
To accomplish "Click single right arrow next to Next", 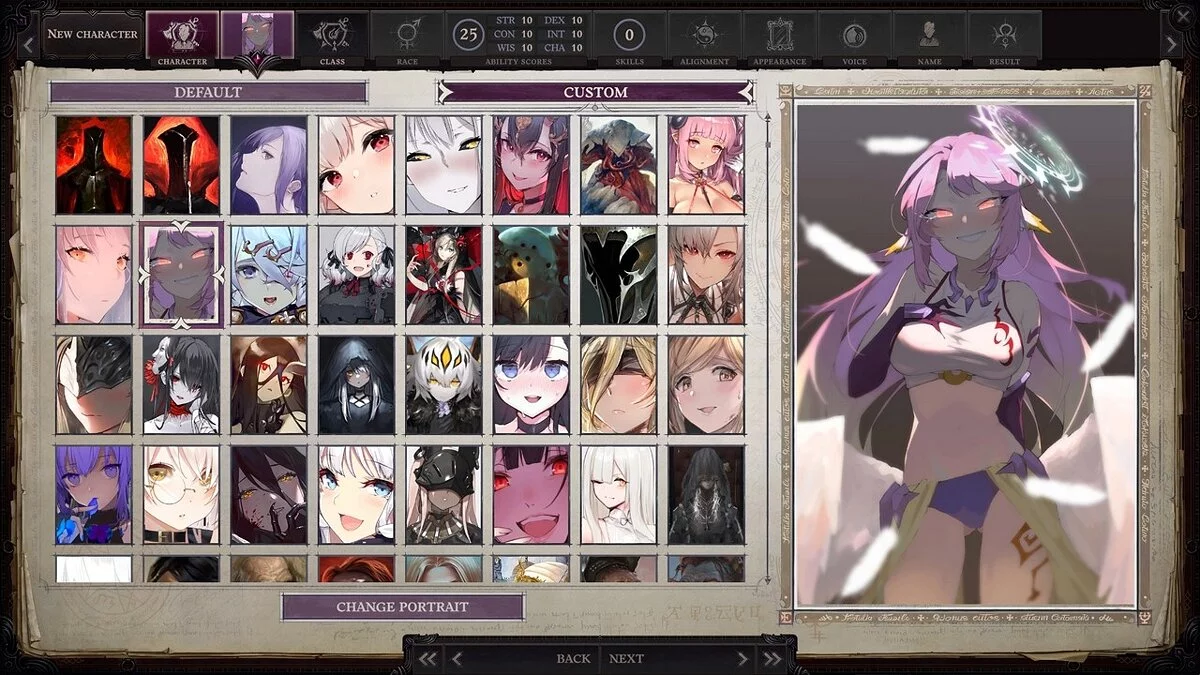I will [742, 658].
